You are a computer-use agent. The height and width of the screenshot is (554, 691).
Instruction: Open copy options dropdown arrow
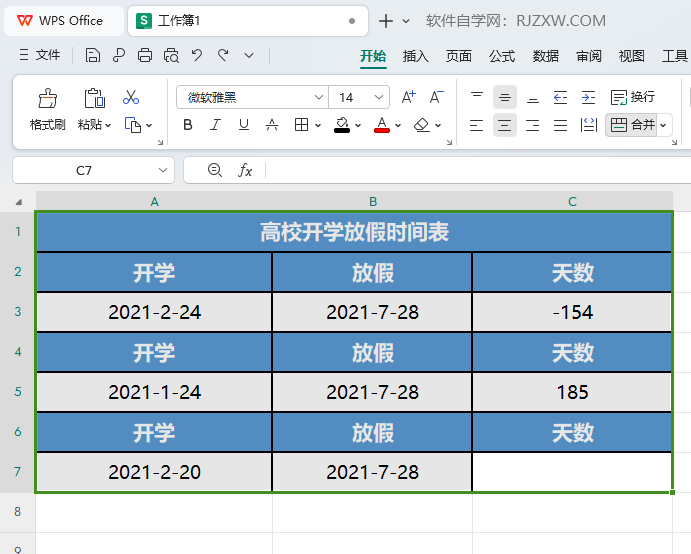point(149,126)
